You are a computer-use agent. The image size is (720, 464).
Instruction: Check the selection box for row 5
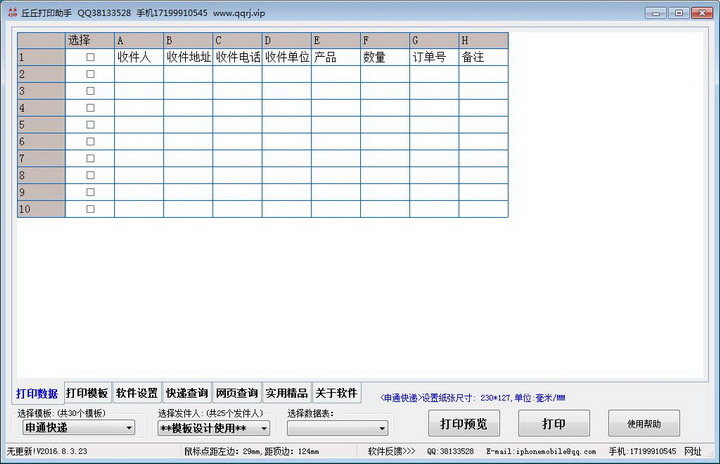tap(90, 125)
